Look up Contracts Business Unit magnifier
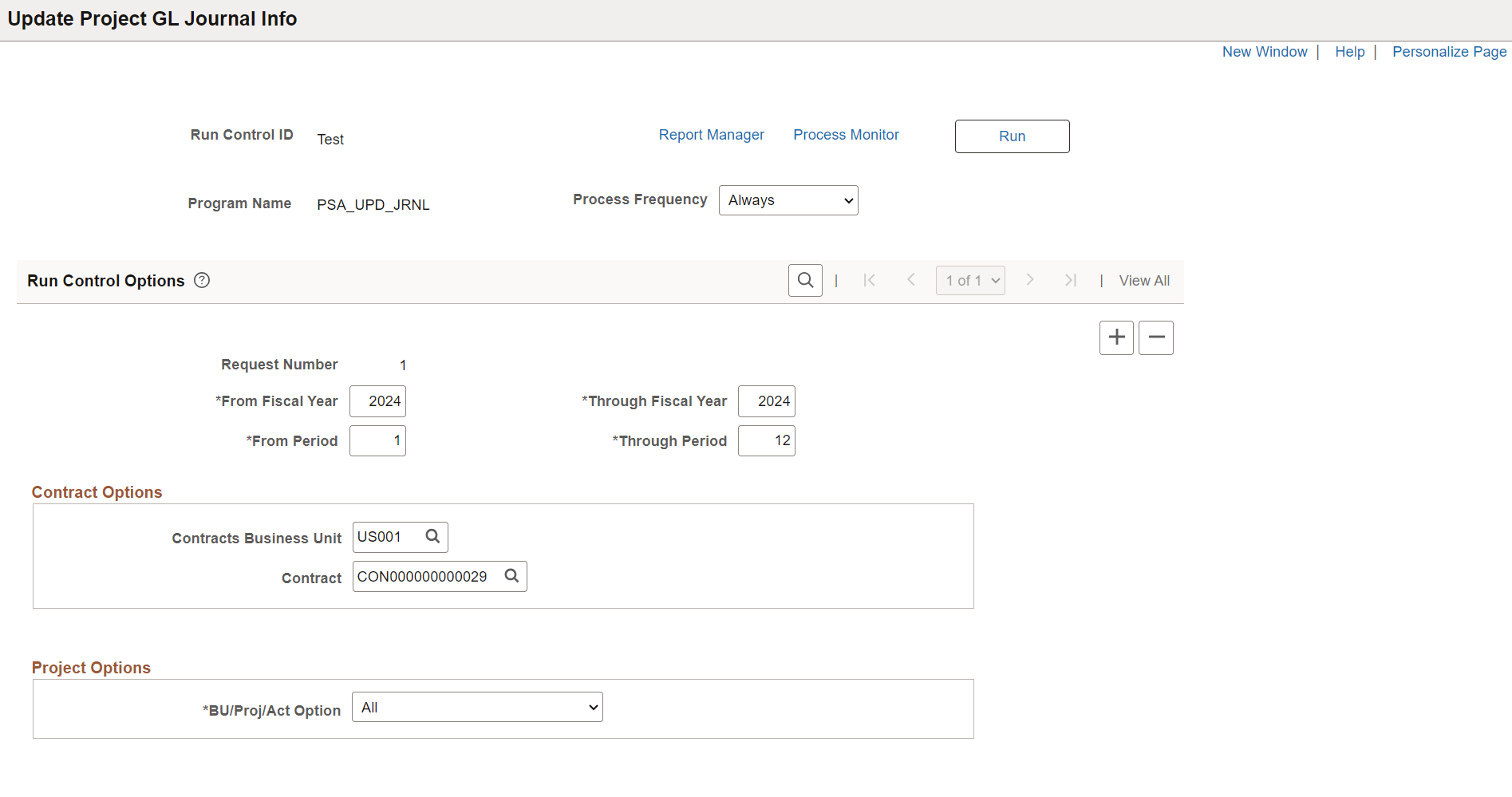The width and height of the screenshot is (1512, 797). [432, 537]
